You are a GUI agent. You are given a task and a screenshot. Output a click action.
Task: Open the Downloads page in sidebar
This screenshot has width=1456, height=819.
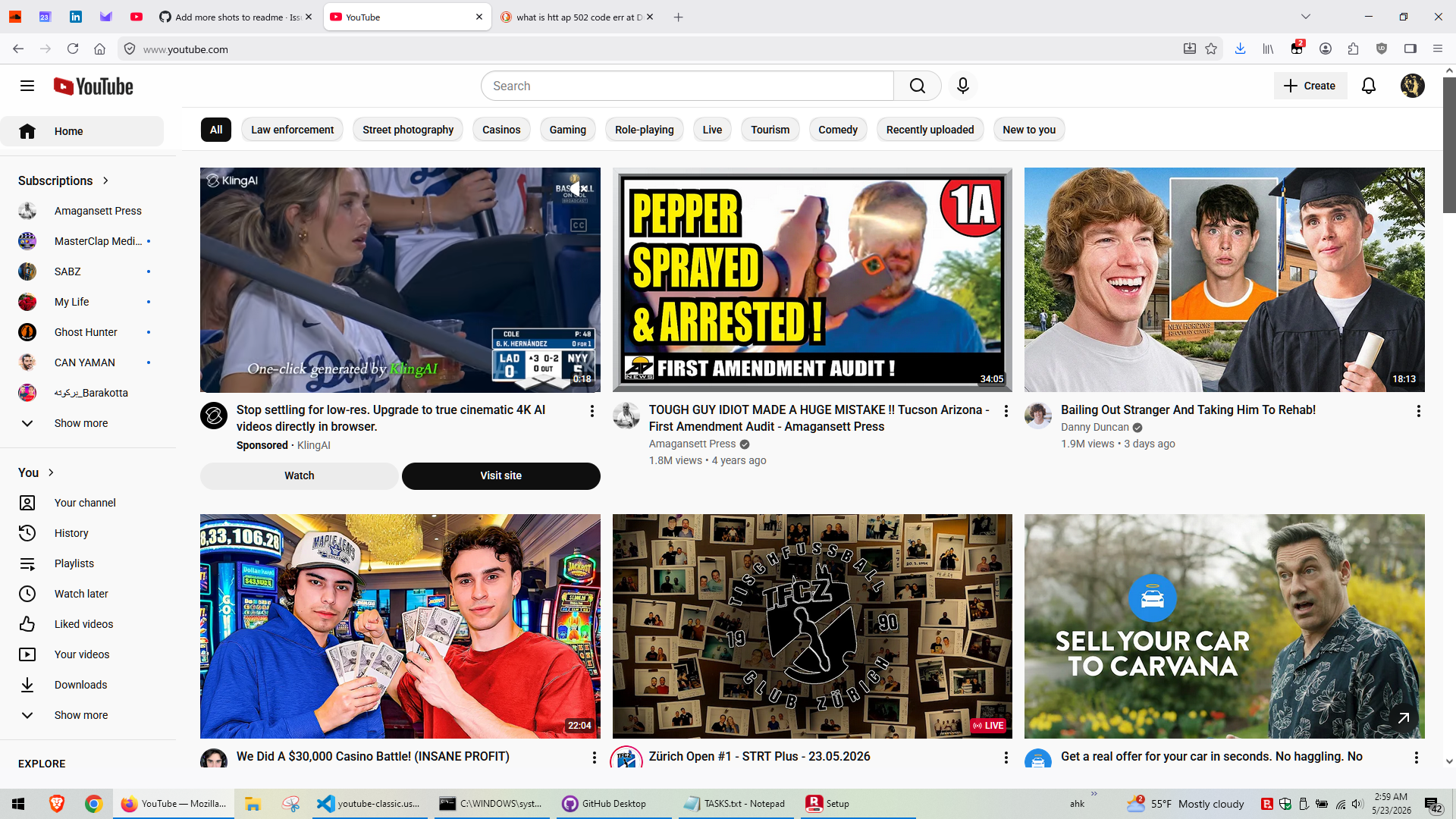(x=82, y=685)
